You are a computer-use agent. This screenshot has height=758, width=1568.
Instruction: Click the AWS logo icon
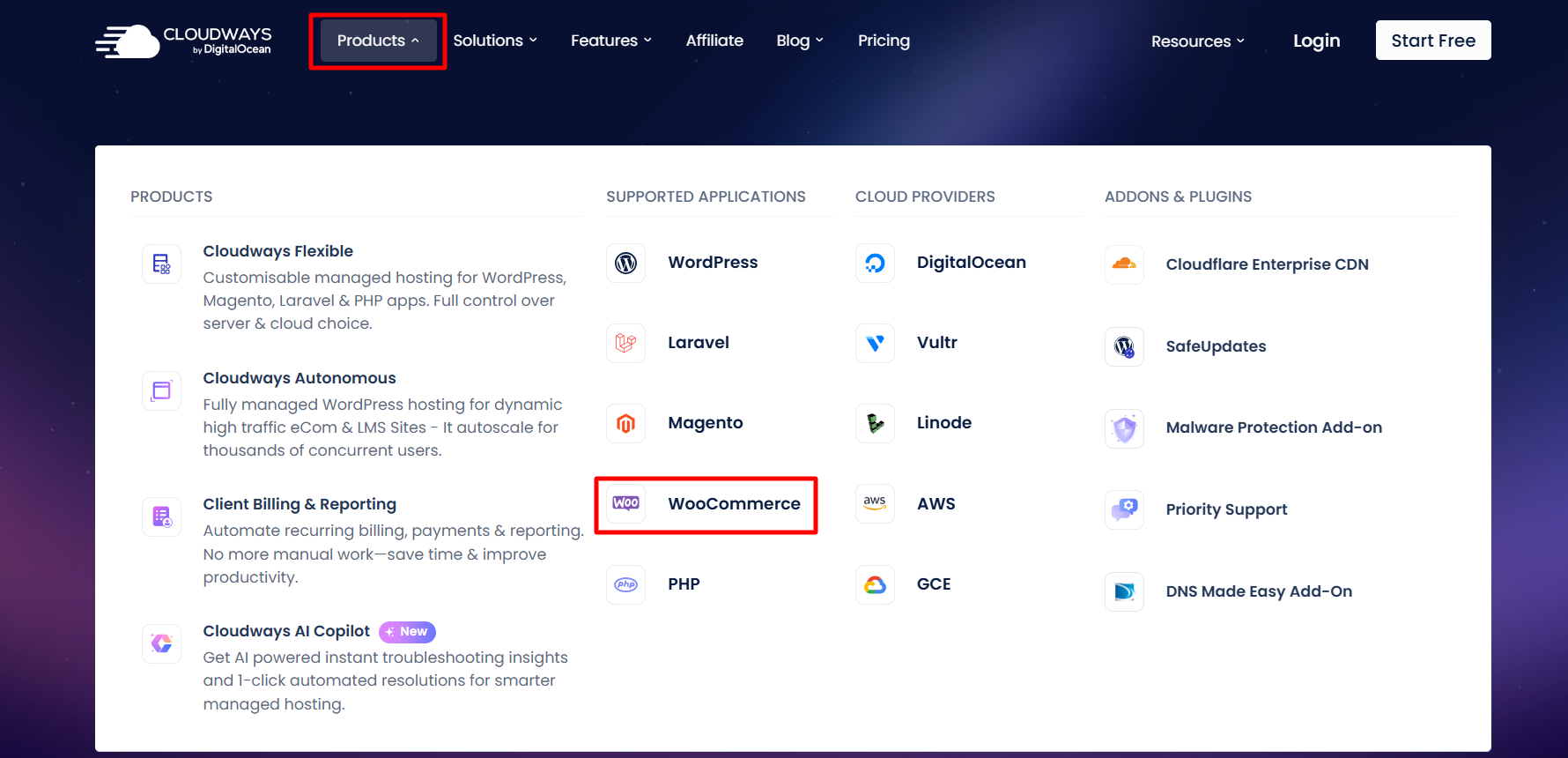point(875,503)
